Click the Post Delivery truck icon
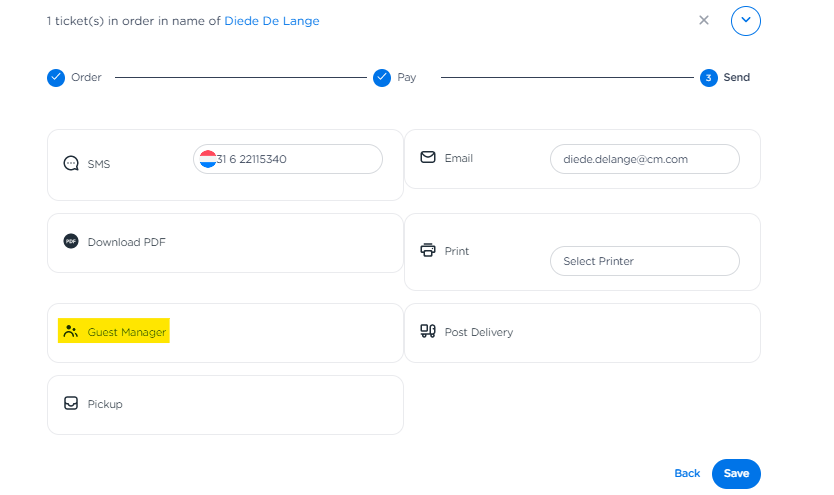834x495 pixels. tap(428, 331)
